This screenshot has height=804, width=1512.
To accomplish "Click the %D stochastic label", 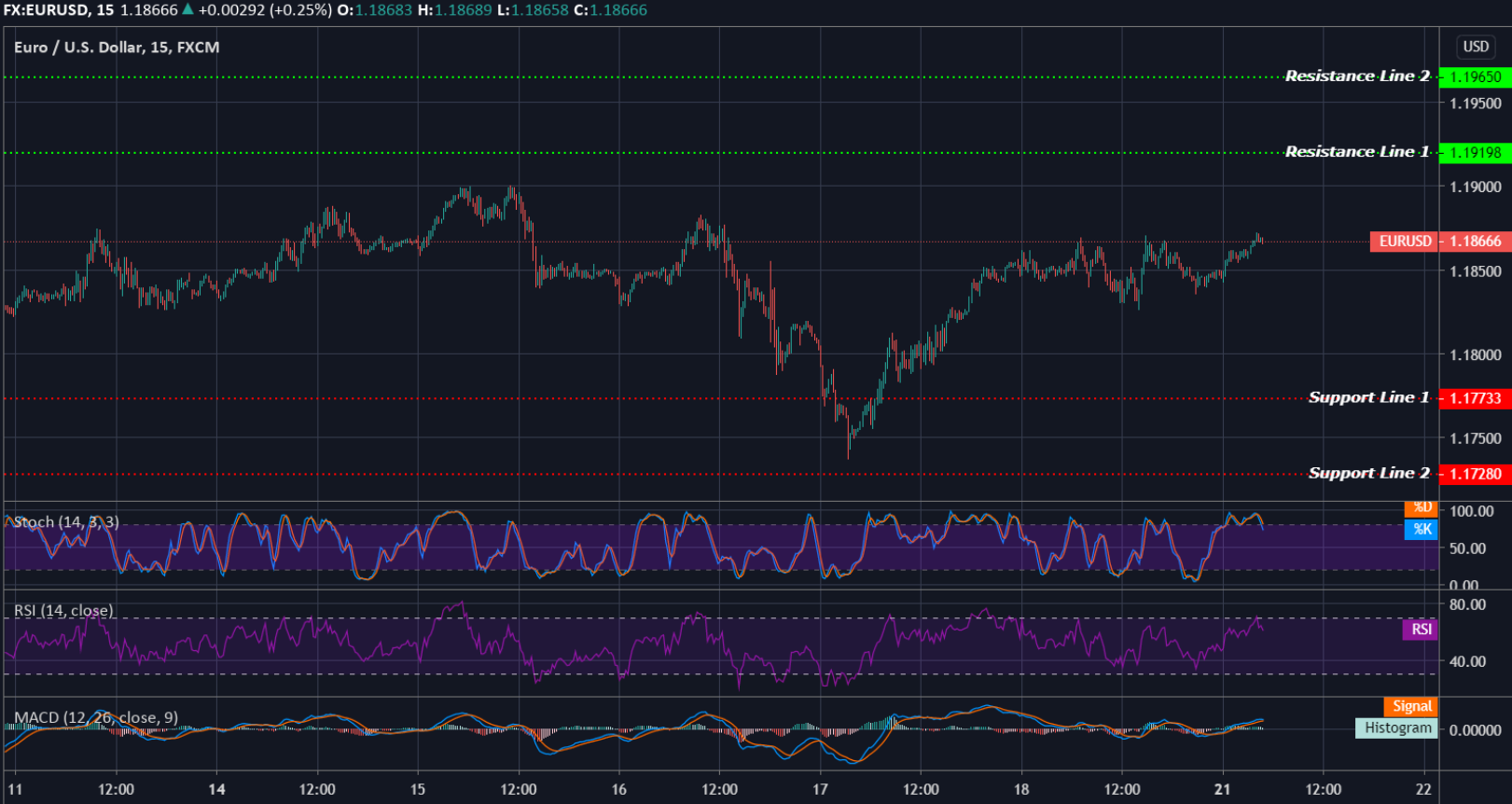I will tap(1422, 508).
